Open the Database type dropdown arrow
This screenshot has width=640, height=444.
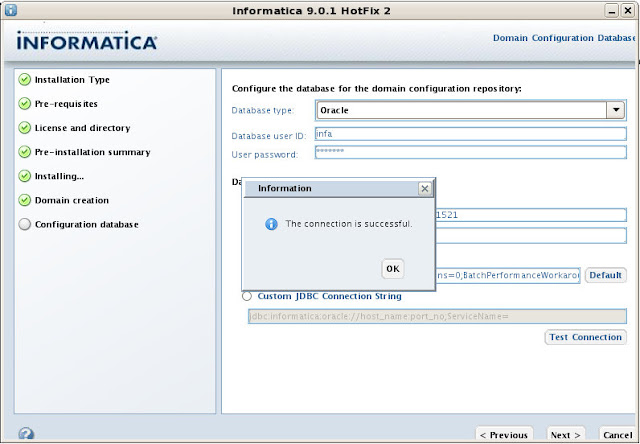[x=616, y=110]
